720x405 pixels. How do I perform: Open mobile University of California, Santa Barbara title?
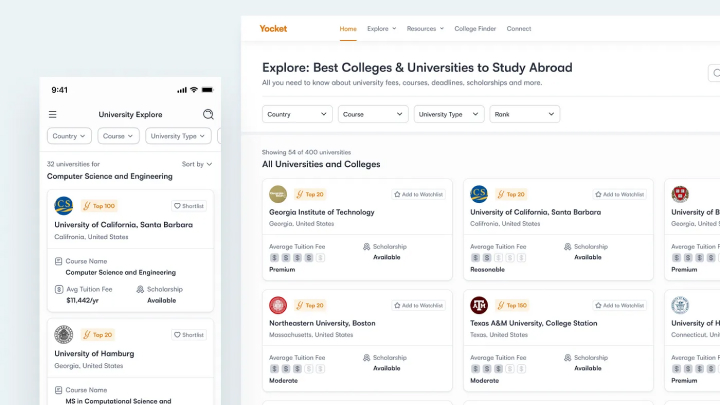tap(124, 225)
